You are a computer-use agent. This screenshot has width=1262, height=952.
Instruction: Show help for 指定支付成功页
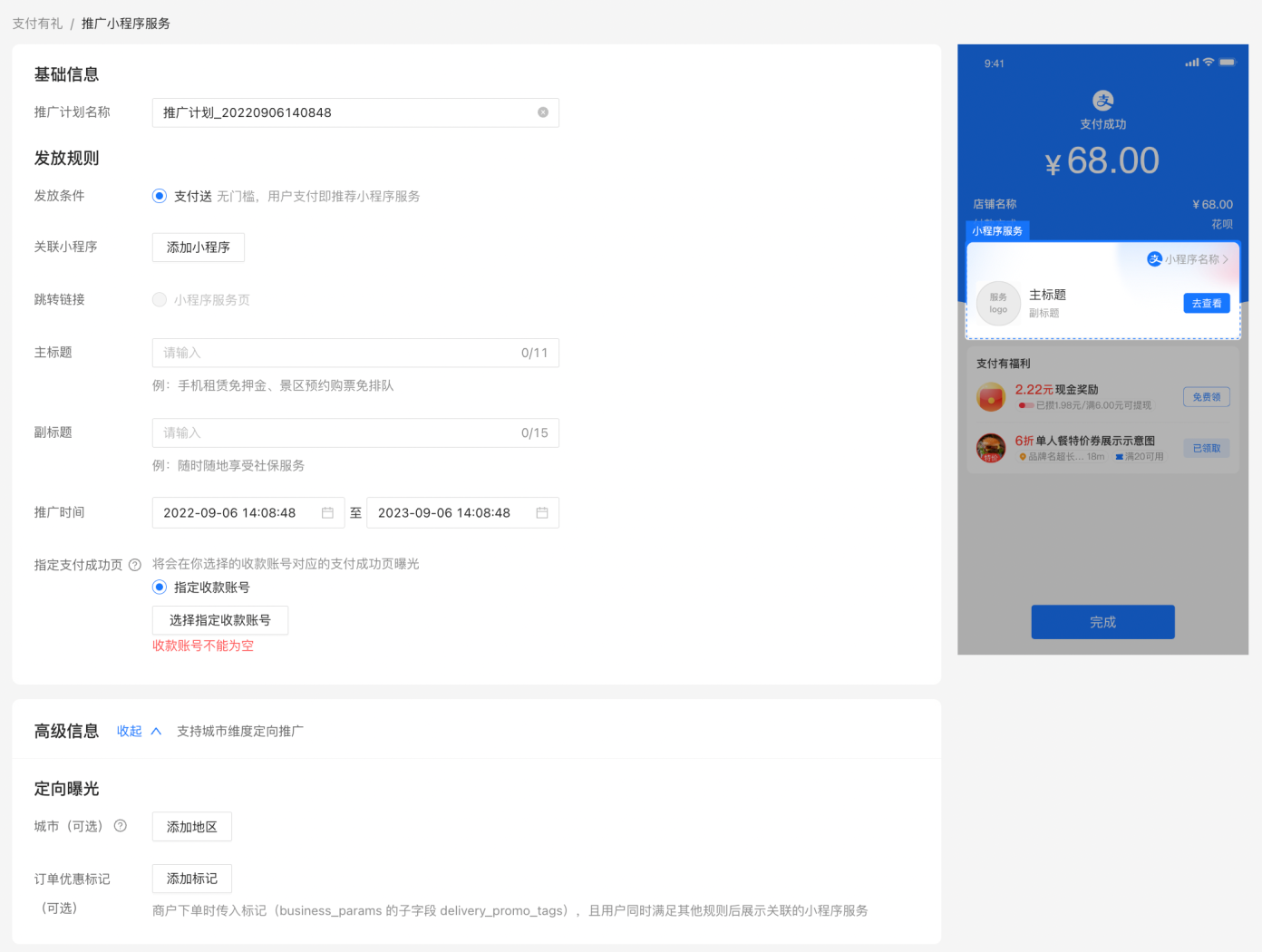pyautogui.click(x=135, y=565)
